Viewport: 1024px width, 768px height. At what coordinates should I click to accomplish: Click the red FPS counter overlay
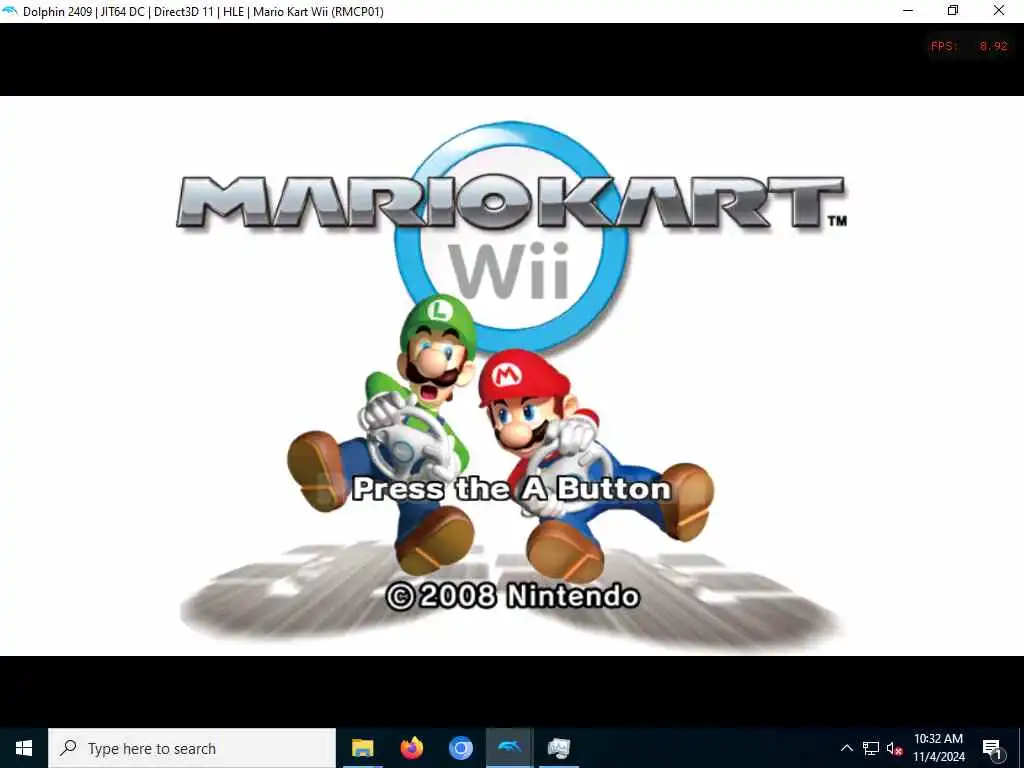pyautogui.click(x=970, y=46)
